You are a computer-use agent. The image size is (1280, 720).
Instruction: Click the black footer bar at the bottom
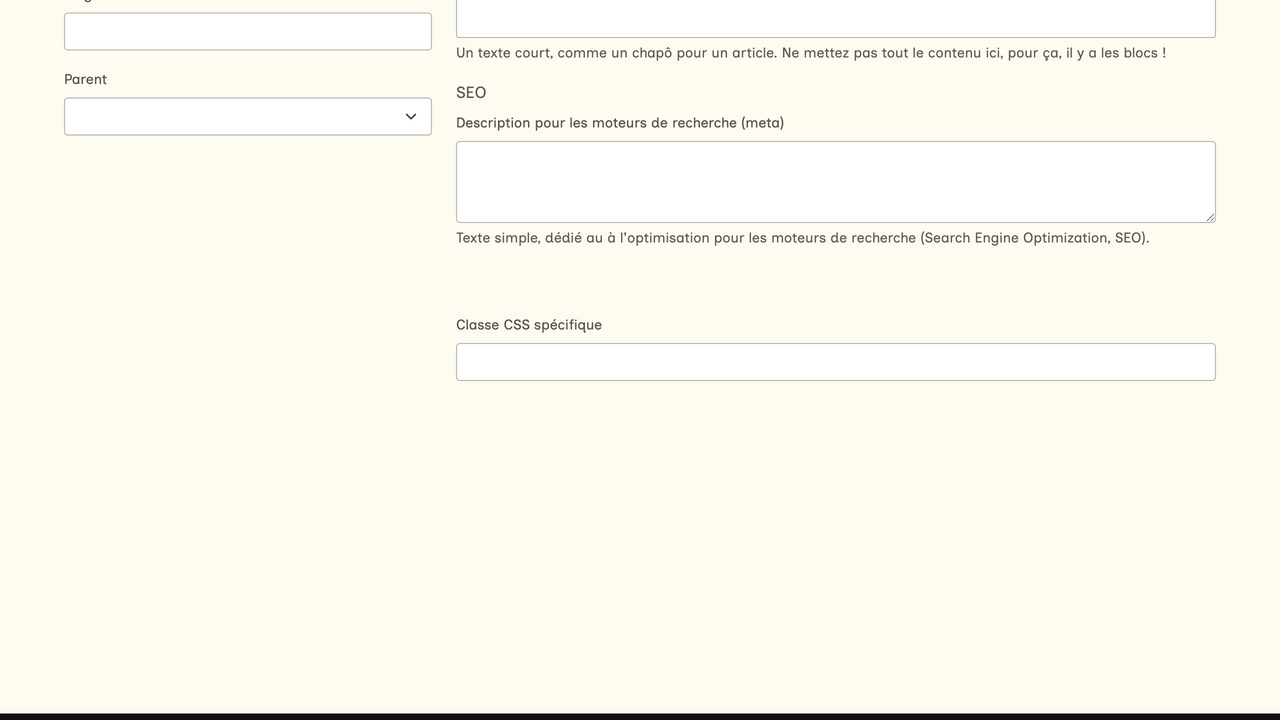tap(640, 716)
